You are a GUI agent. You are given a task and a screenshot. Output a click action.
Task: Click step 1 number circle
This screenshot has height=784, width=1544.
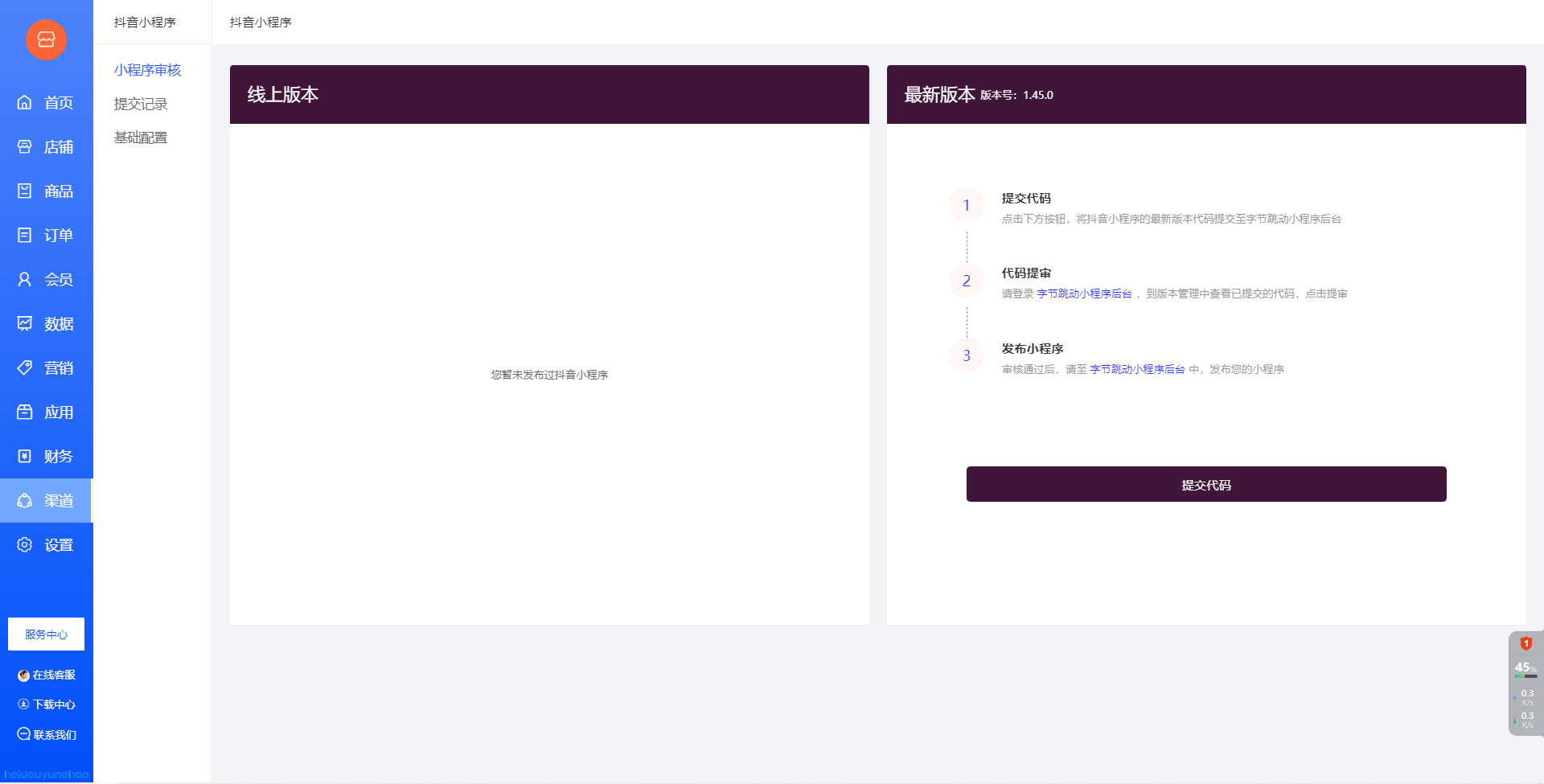967,205
